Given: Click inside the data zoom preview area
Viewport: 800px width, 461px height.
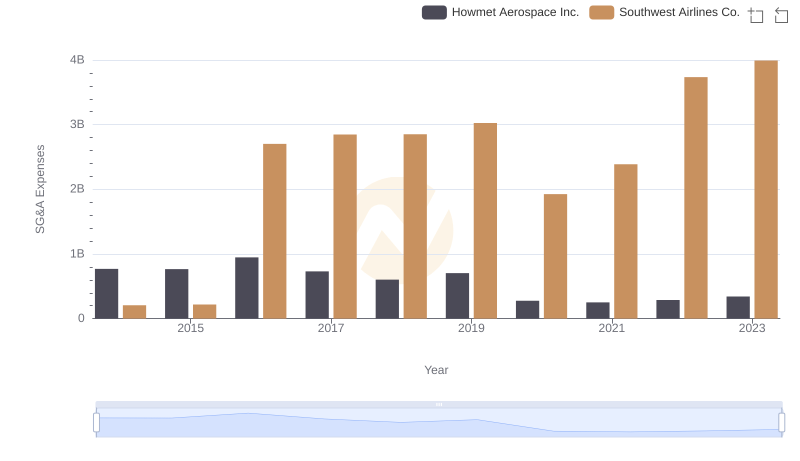Looking at the screenshot, I should click(x=439, y=423).
